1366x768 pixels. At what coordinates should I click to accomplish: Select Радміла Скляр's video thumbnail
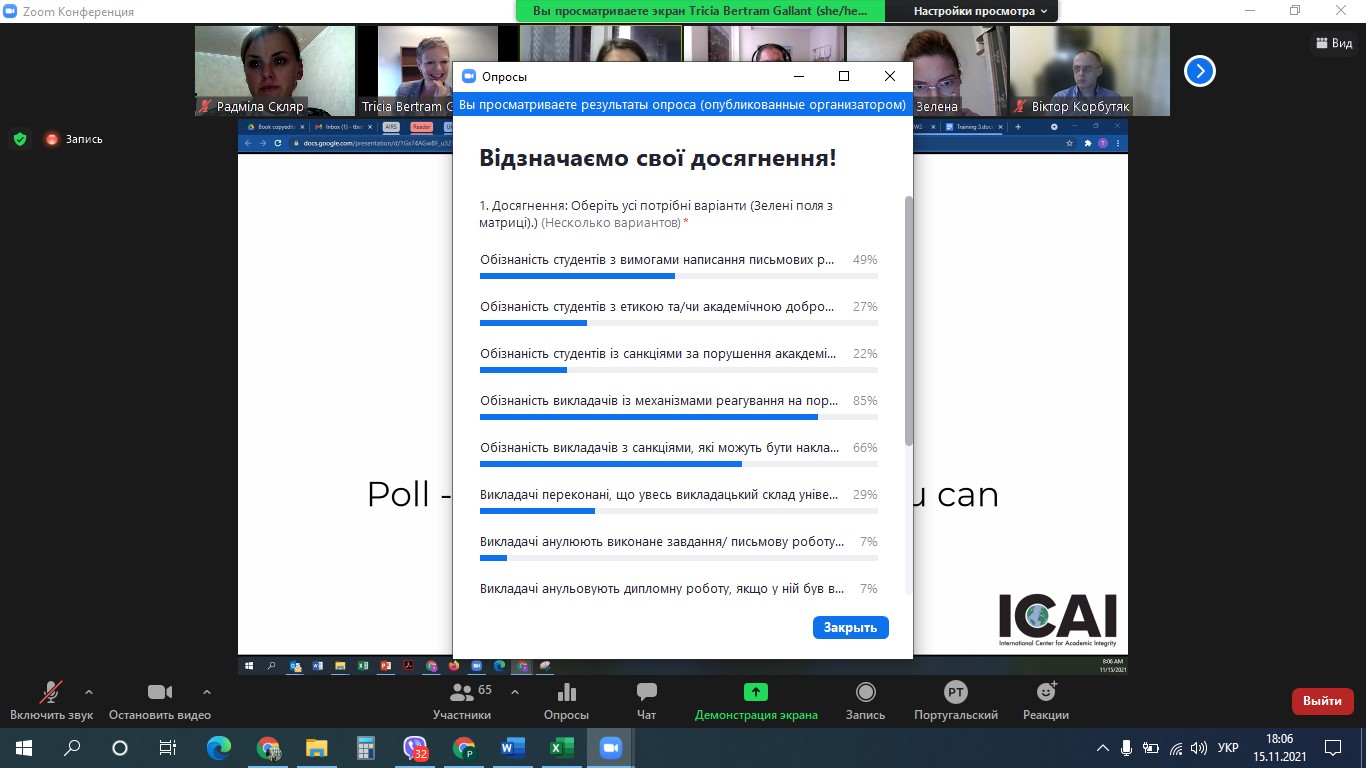pyautogui.click(x=275, y=71)
